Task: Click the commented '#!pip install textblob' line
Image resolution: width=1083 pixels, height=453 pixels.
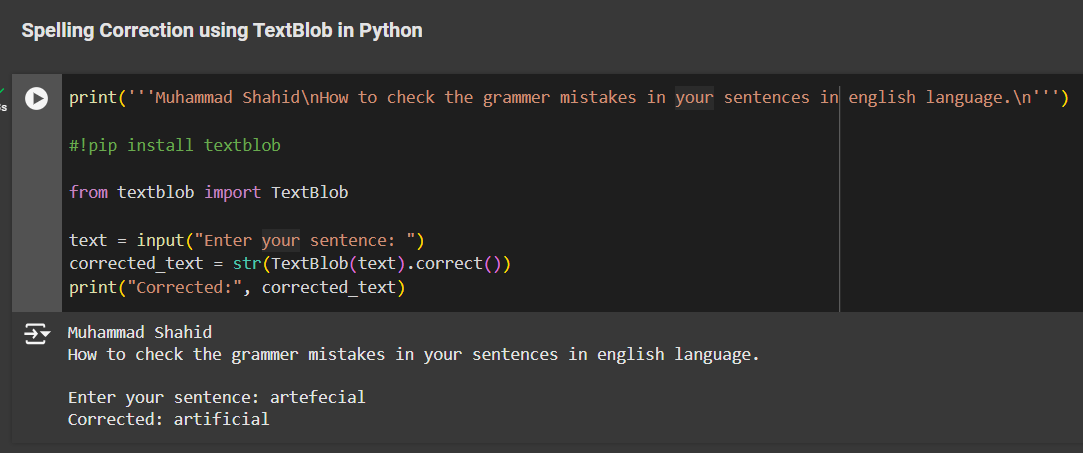Action: pyautogui.click(x=175, y=146)
